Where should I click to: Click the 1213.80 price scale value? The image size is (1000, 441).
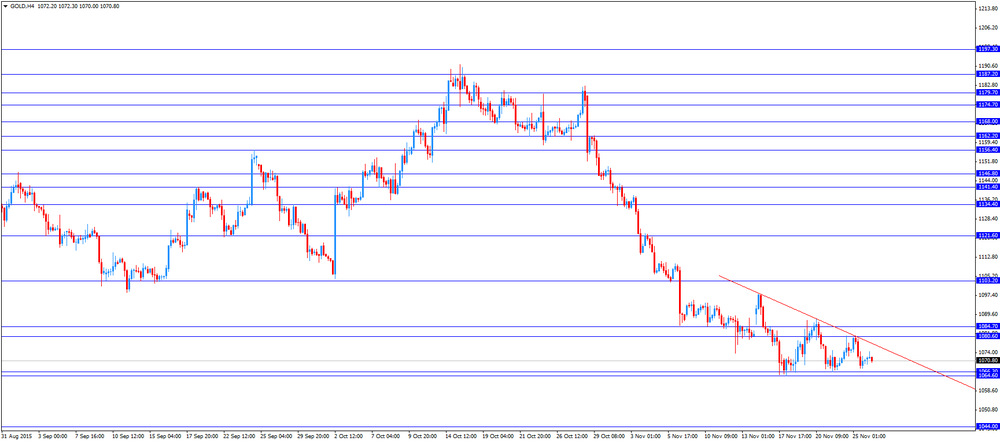988,8
